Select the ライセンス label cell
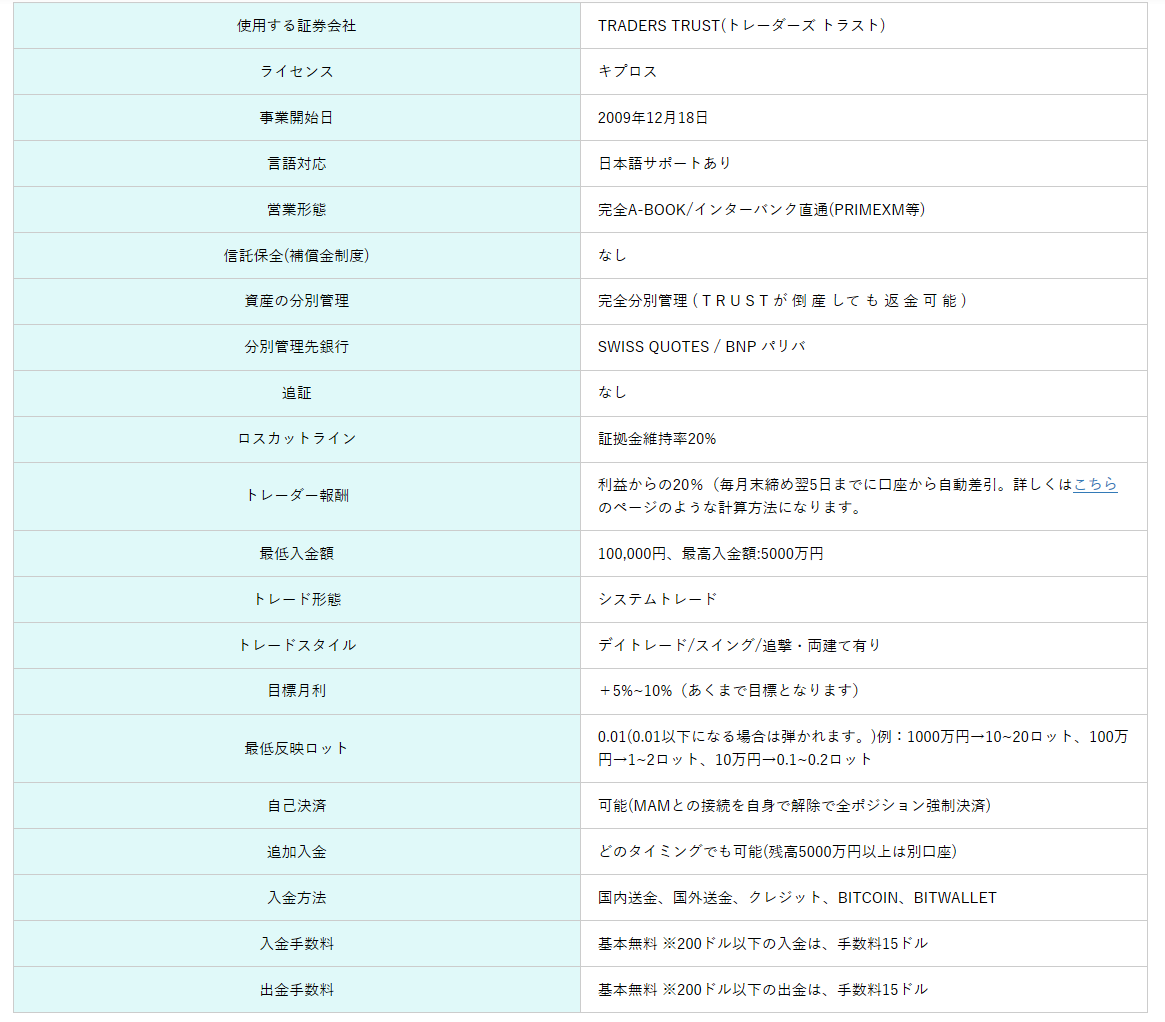Image resolution: width=1165 pixels, height=1022 pixels. (x=296, y=71)
